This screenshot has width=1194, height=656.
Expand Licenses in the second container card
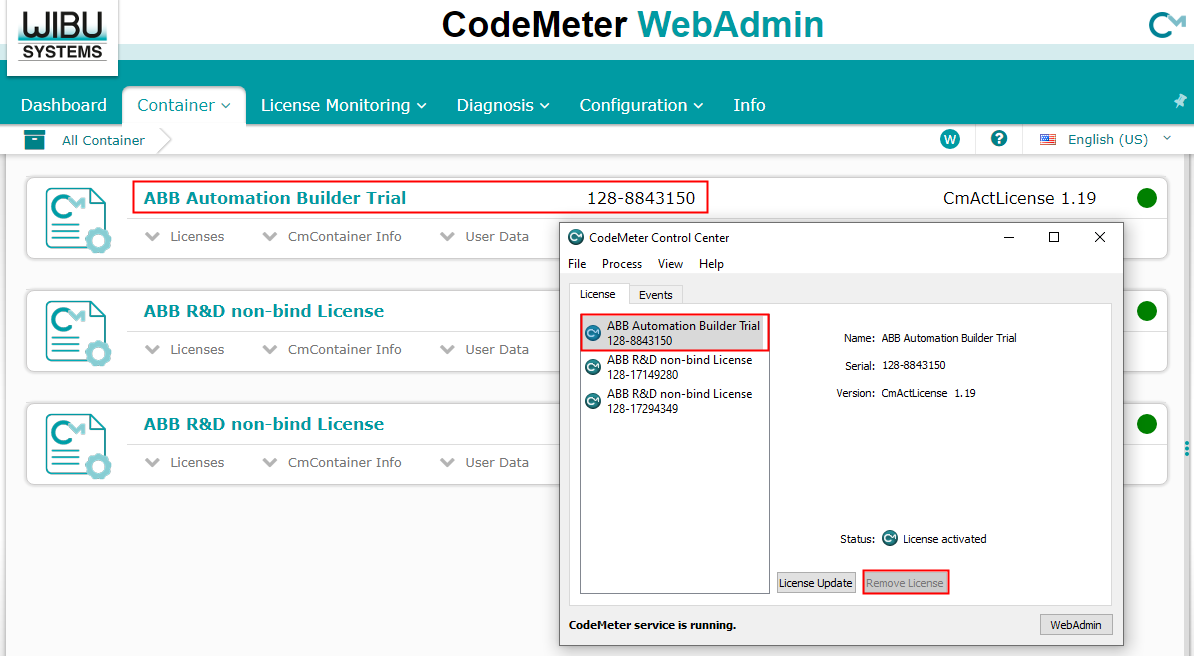(x=185, y=349)
